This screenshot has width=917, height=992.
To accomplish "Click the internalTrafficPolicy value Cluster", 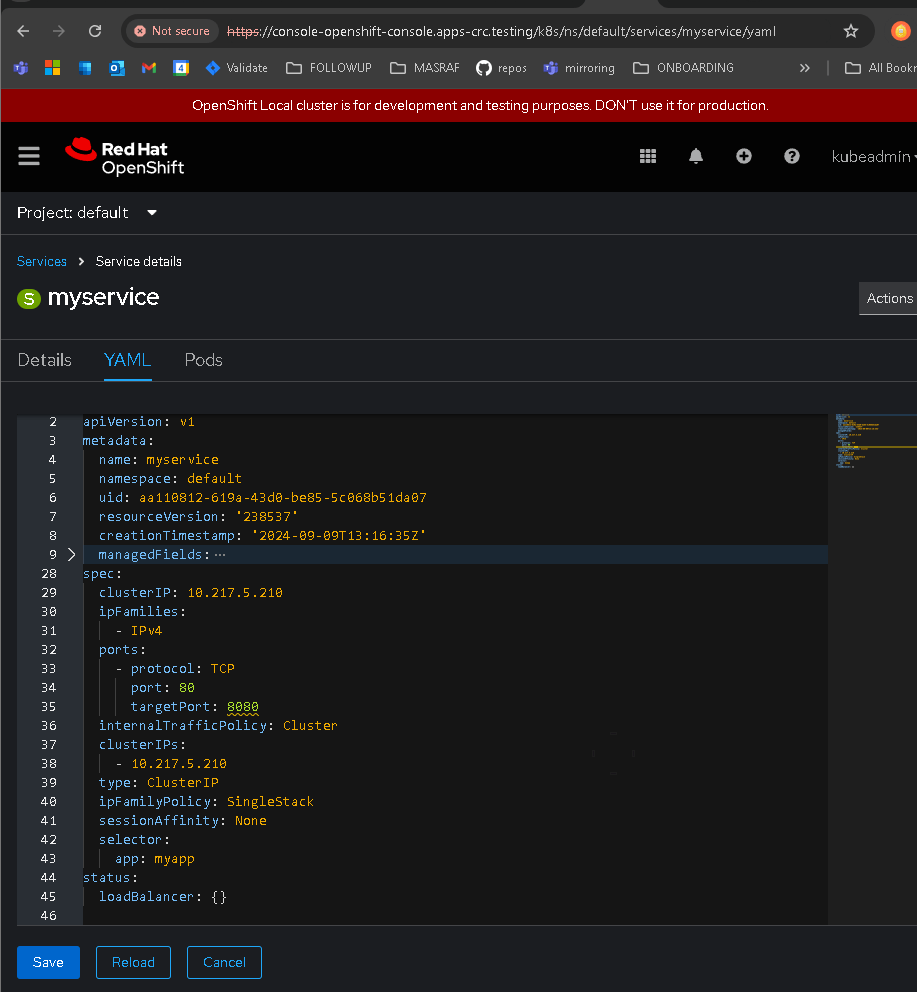I will point(310,726).
